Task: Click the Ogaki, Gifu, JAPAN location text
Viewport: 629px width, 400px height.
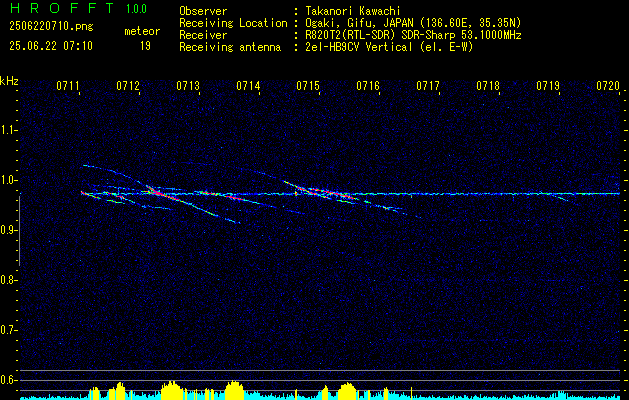Action: pos(413,23)
